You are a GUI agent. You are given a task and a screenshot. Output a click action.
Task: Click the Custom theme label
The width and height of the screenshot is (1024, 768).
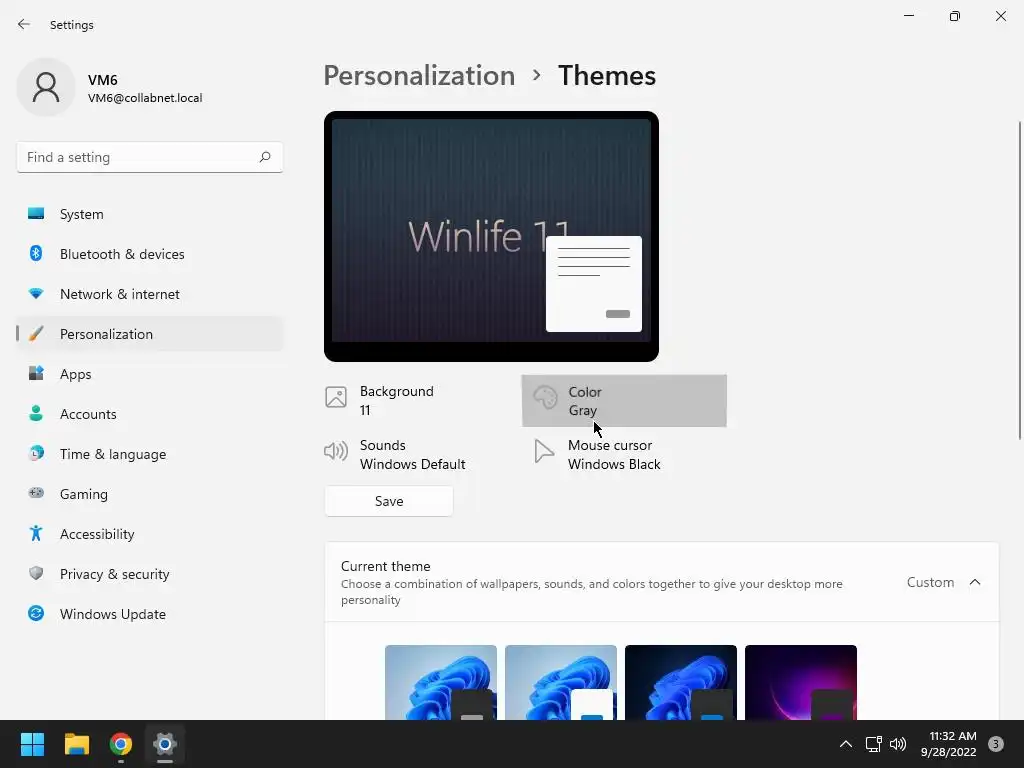coord(930,582)
